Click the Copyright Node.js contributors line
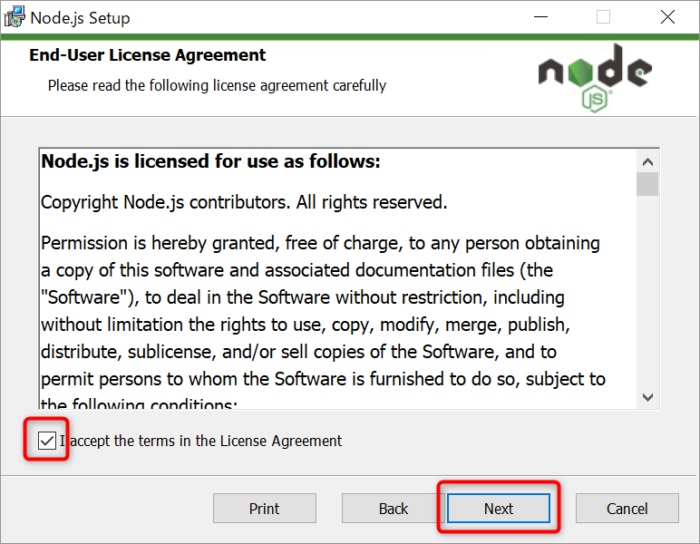Viewport: 700px width, 544px height. click(x=243, y=202)
